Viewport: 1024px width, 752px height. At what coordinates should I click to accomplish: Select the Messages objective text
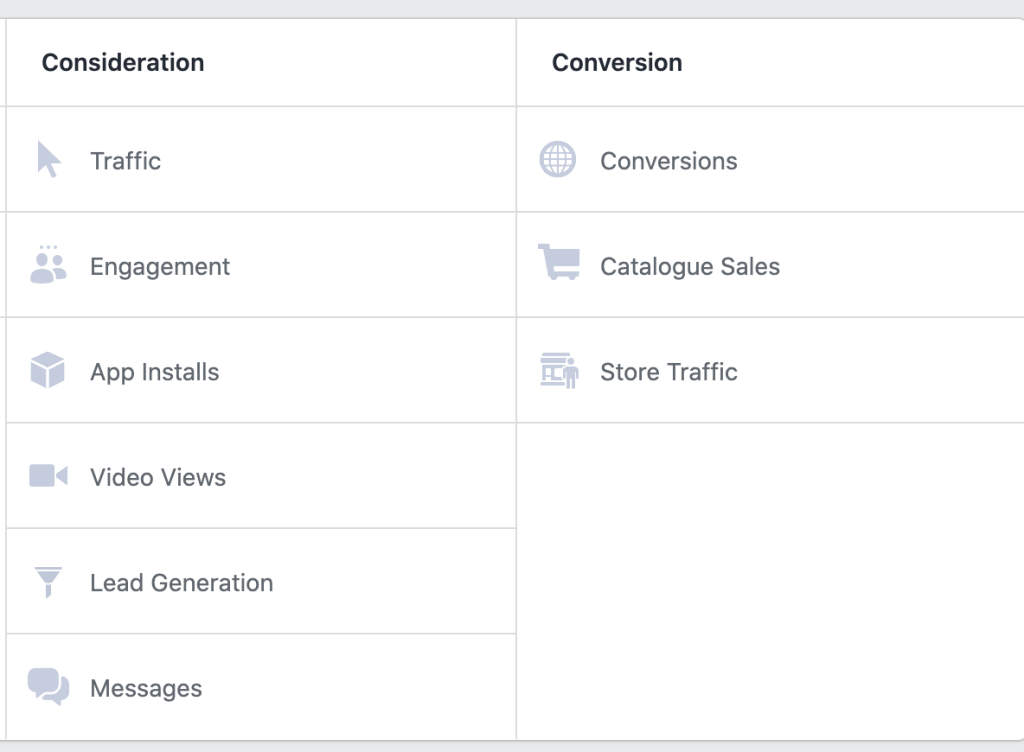point(146,689)
